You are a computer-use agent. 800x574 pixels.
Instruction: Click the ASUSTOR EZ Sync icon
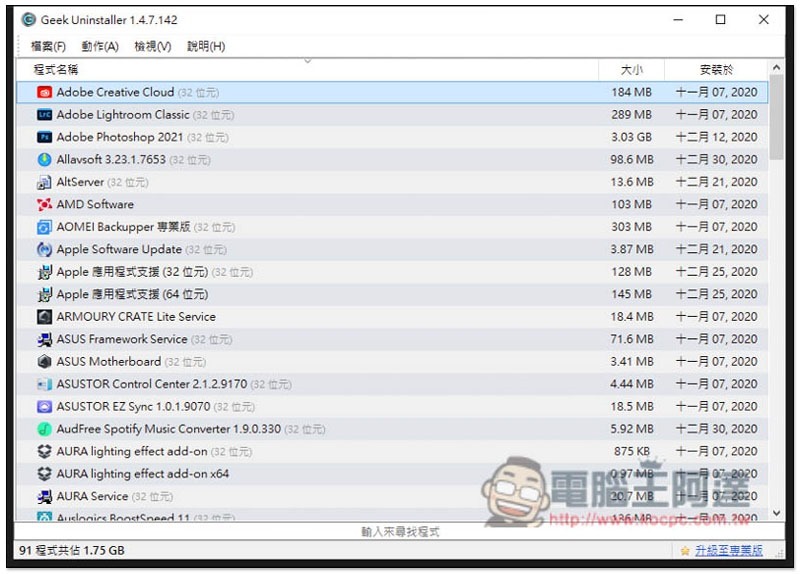click(44, 407)
